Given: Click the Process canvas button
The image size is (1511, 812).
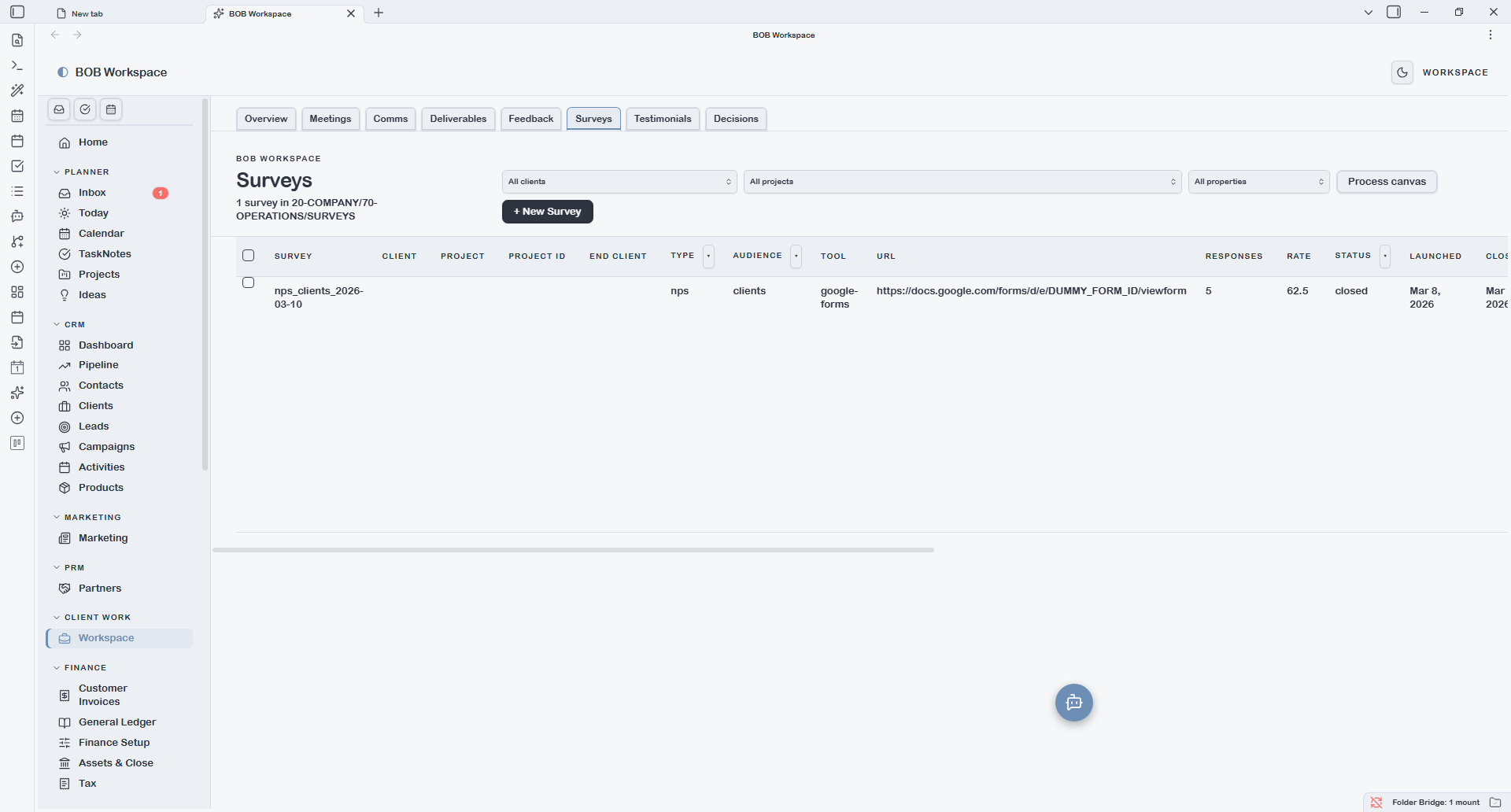Looking at the screenshot, I should (x=1387, y=182).
